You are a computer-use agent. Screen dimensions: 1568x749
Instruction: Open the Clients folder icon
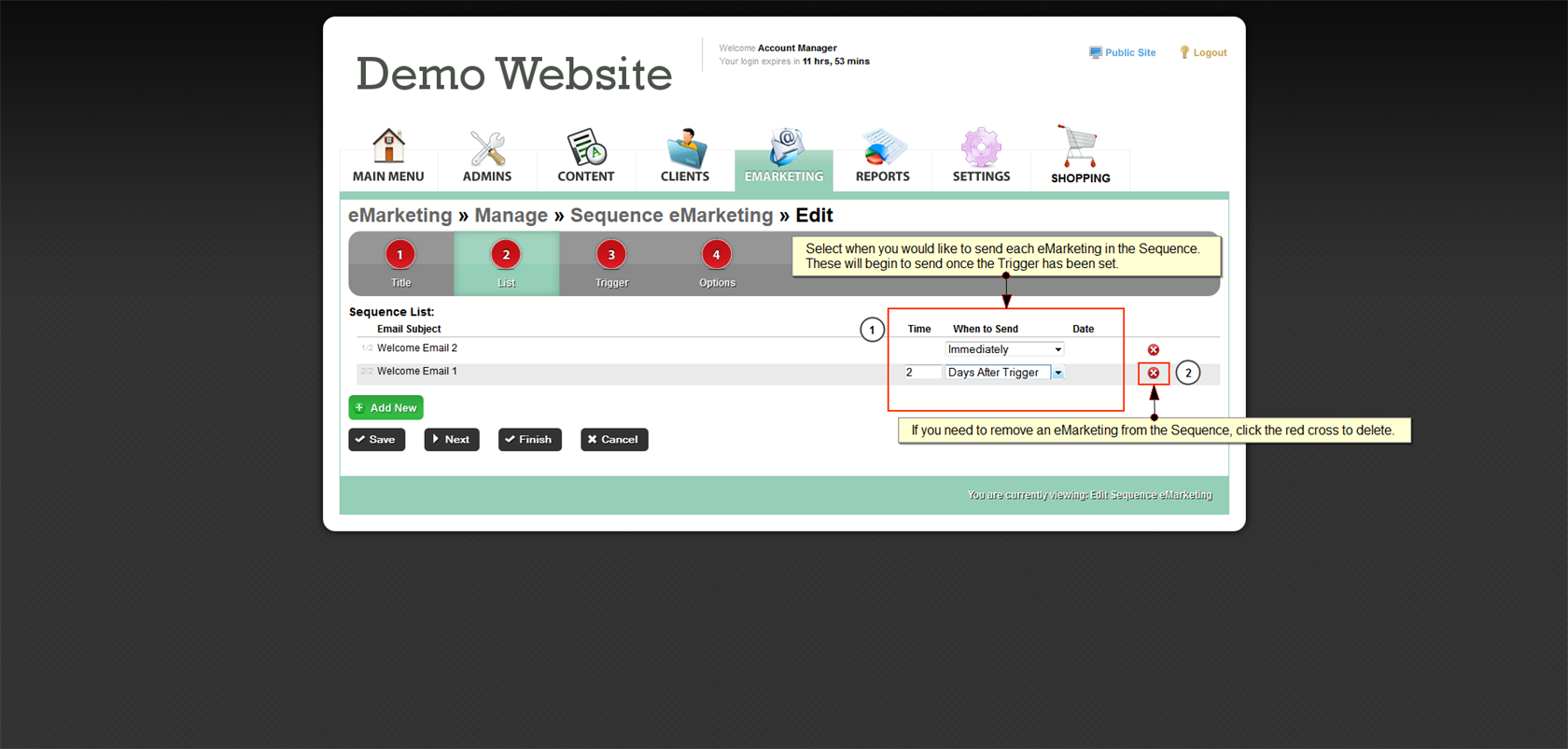(x=685, y=148)
